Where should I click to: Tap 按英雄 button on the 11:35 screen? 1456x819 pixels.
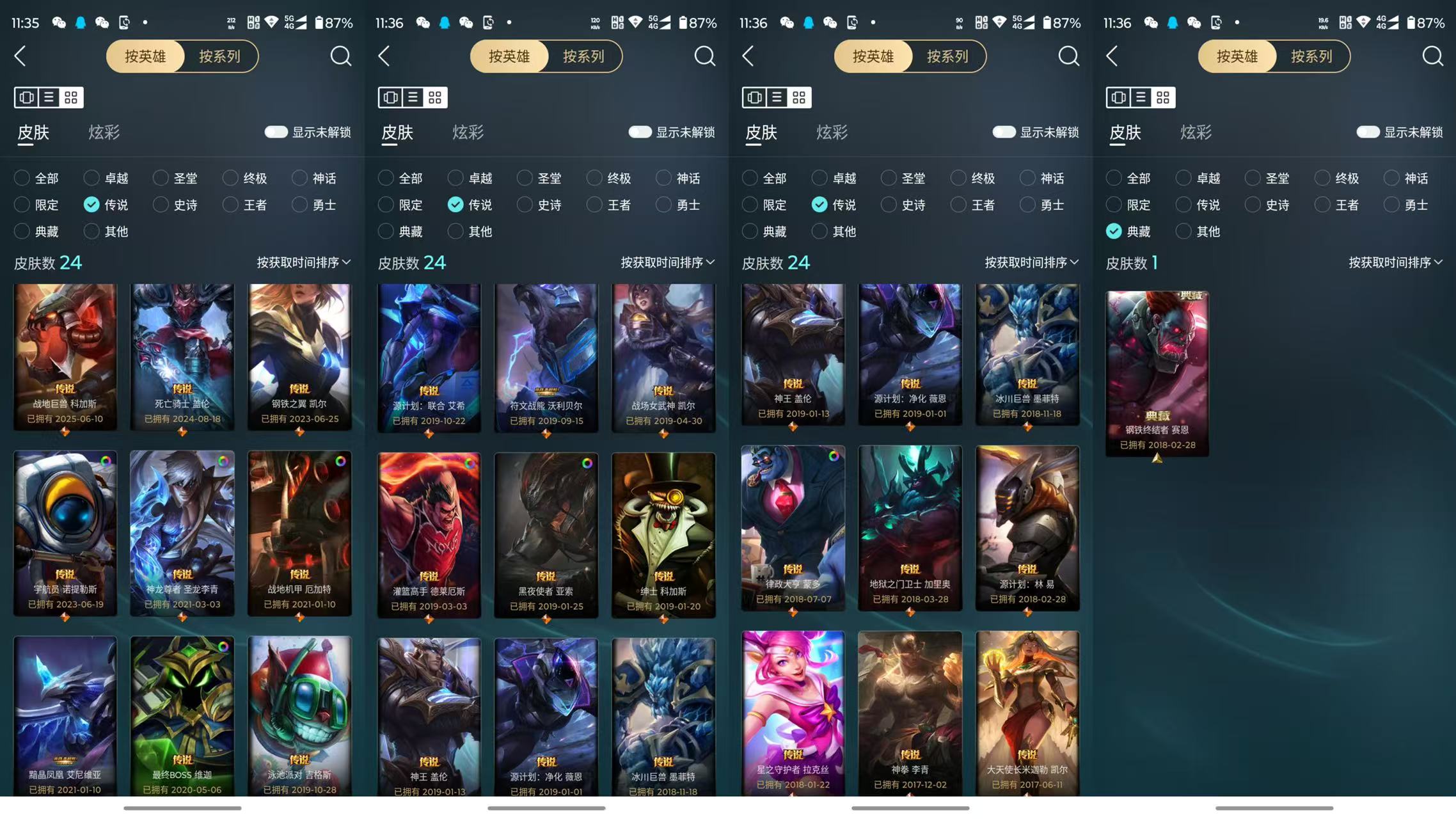click(x=145, y=56)
